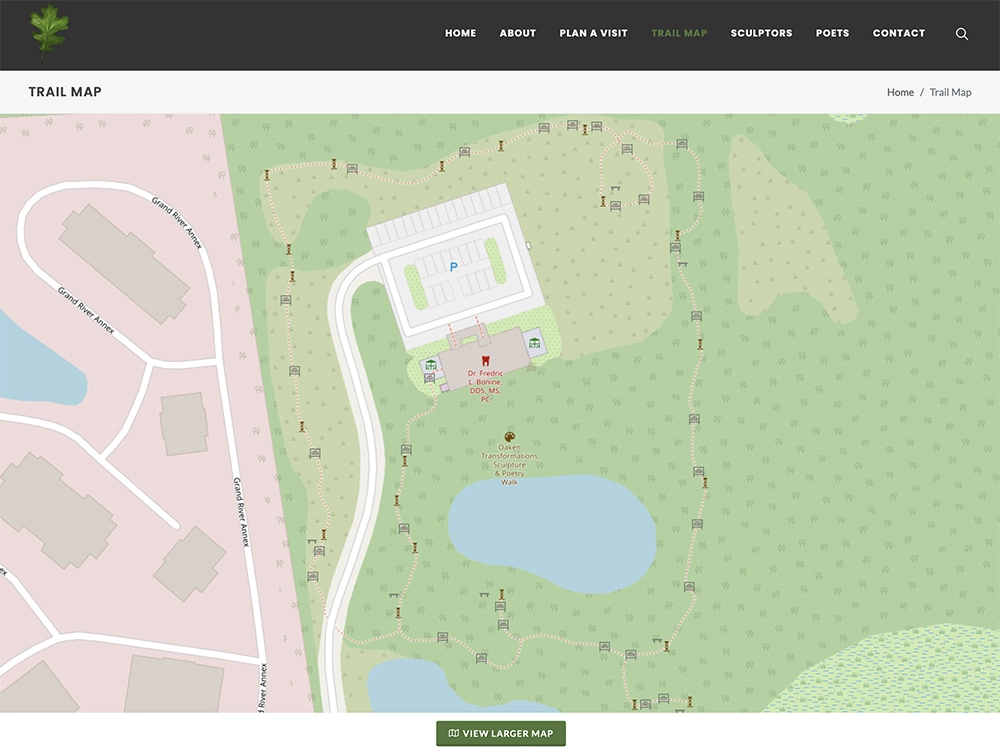This screenshot has width=1000, height=750.
Task: Select the red tooth dentist marker
Action: coord(485,360)
